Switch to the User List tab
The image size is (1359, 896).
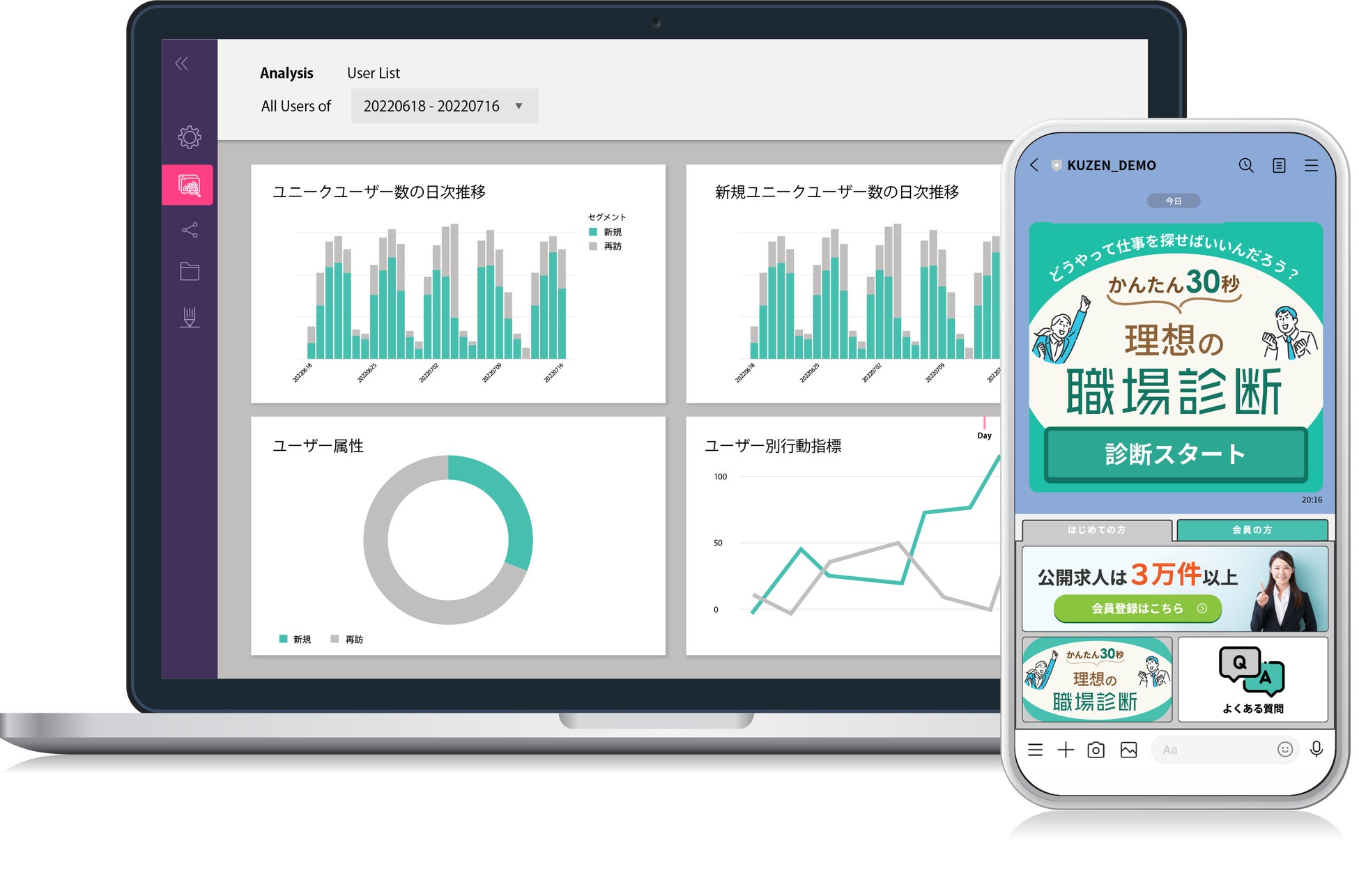click(374, 72)
